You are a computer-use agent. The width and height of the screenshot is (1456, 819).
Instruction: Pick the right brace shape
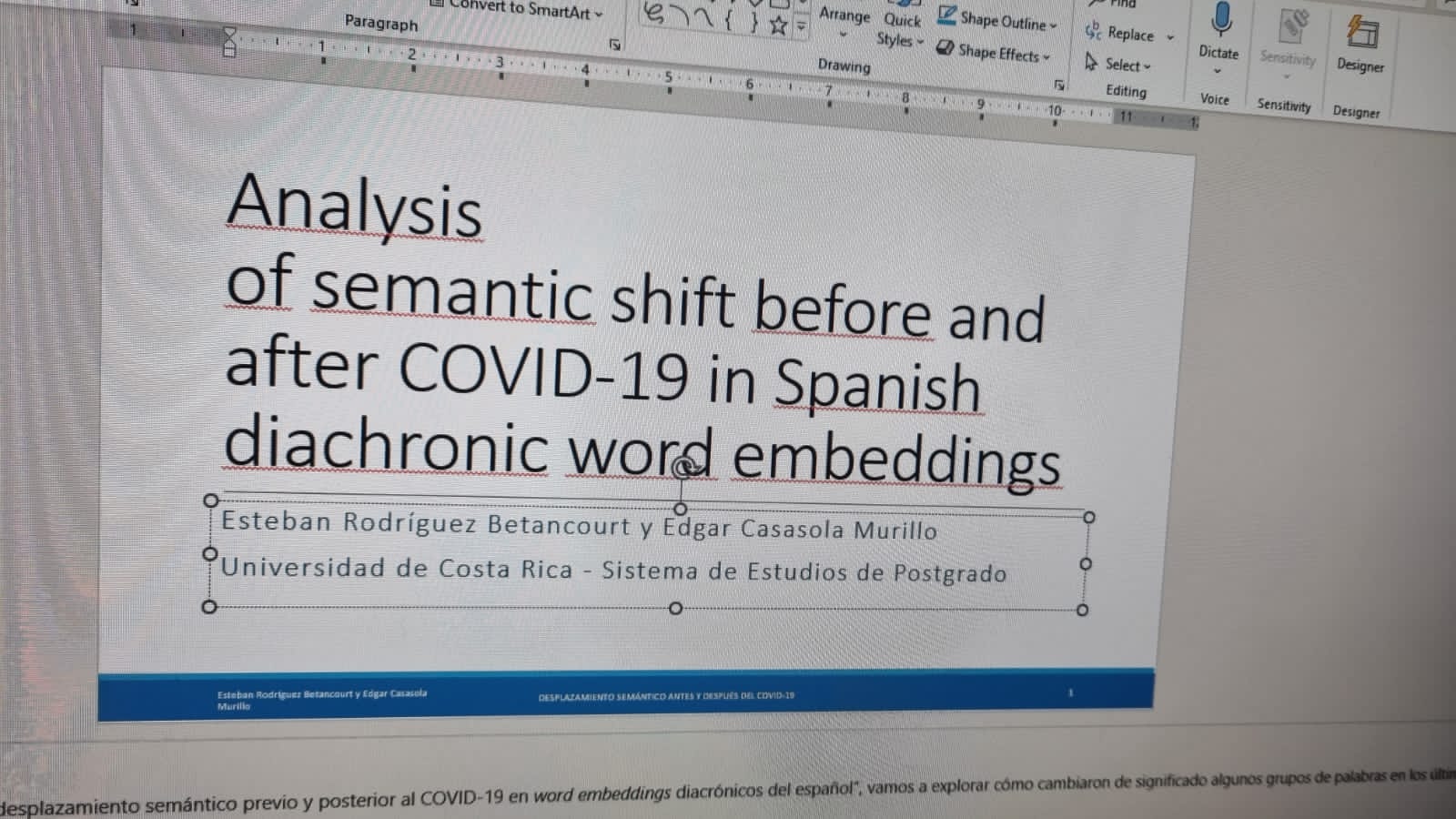[x=753, y=21]
